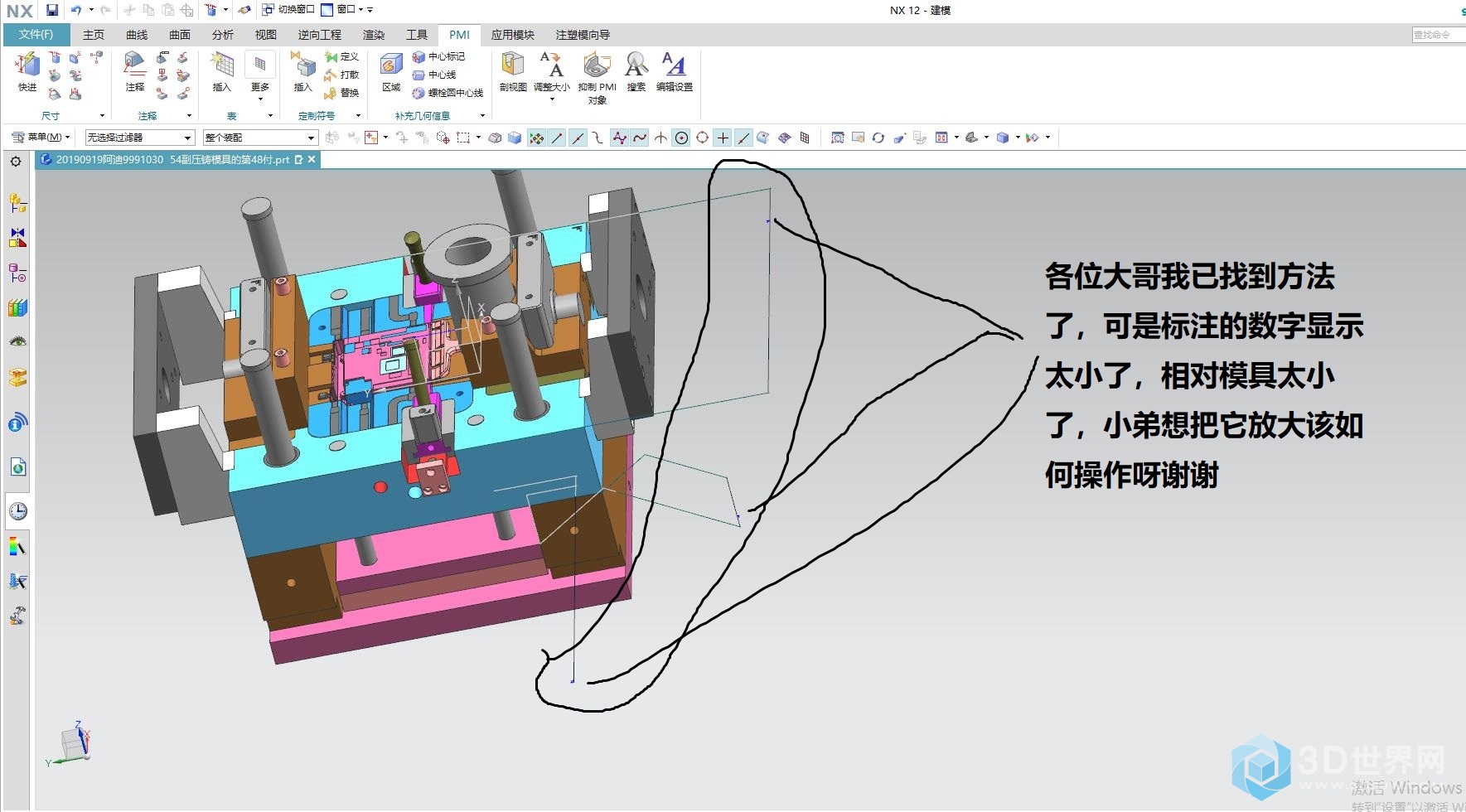Select the Note (注释) annotation tool
This screenshot has width=1466, height=812.
pos(134,70)
